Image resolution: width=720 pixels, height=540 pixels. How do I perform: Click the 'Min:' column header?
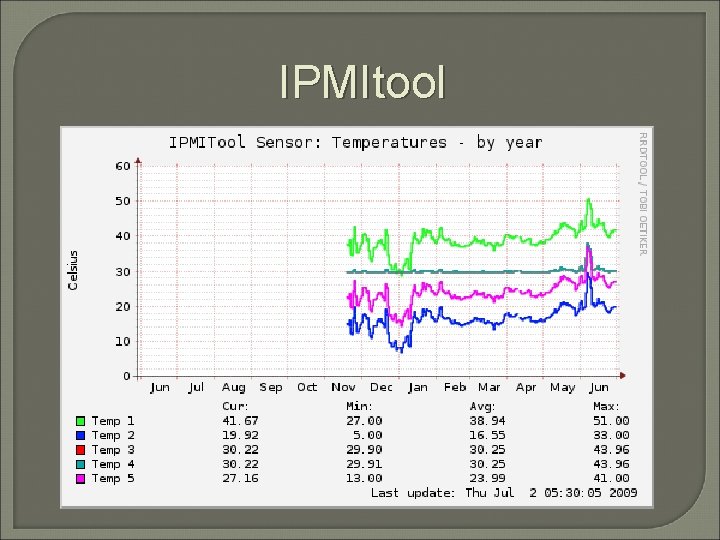pos(359,406)
